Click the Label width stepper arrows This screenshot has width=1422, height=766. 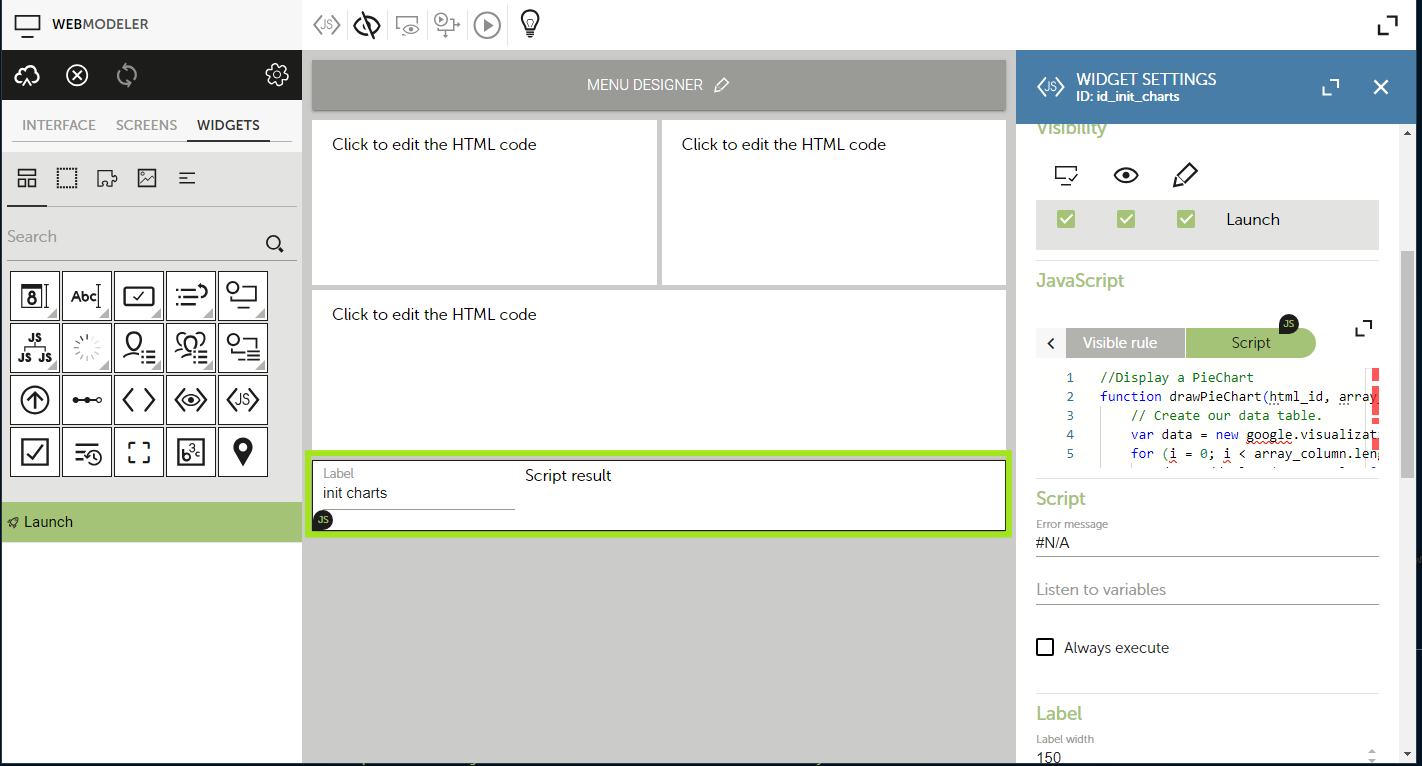coord(1371,755)
